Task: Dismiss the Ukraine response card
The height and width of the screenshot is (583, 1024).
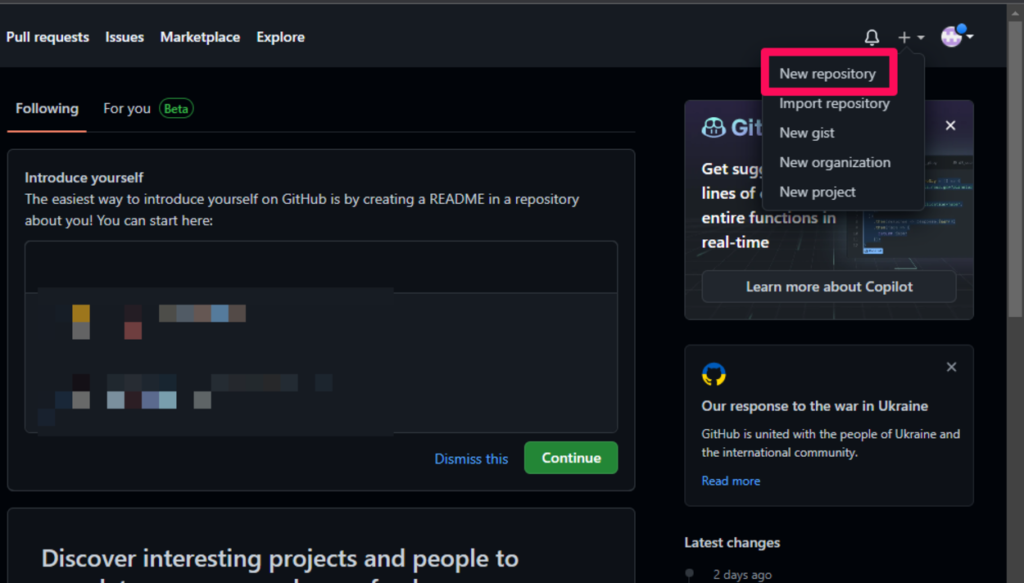Action: click(950, 367)
